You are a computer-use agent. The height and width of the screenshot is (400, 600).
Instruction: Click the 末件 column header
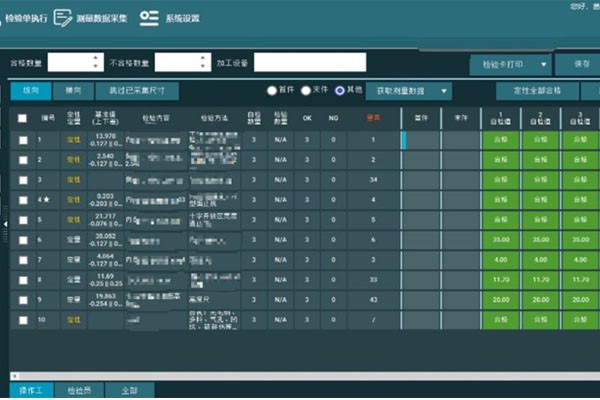pos(461,118)
